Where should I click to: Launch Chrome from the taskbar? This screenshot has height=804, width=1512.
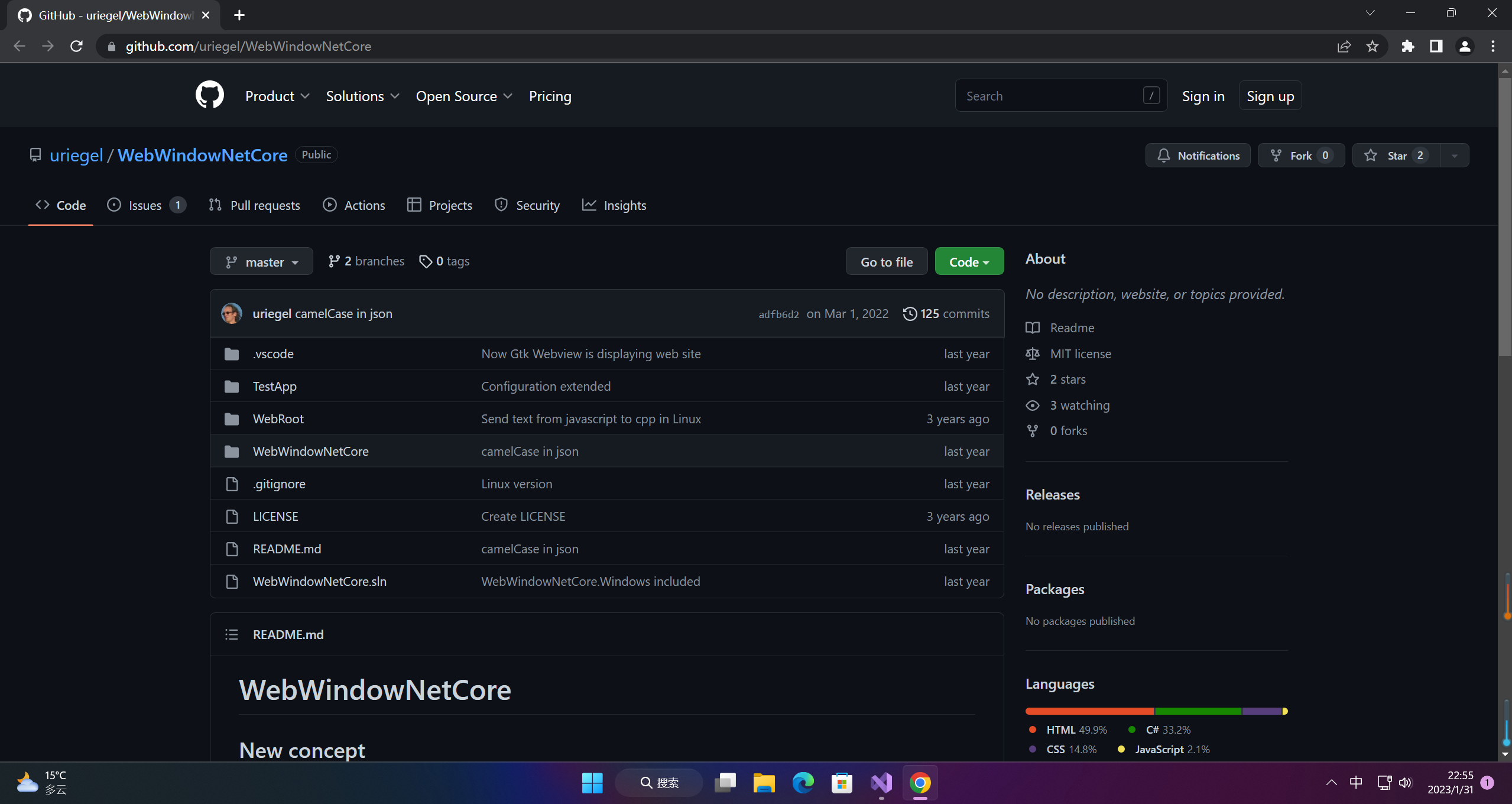[x=920, y=782]
